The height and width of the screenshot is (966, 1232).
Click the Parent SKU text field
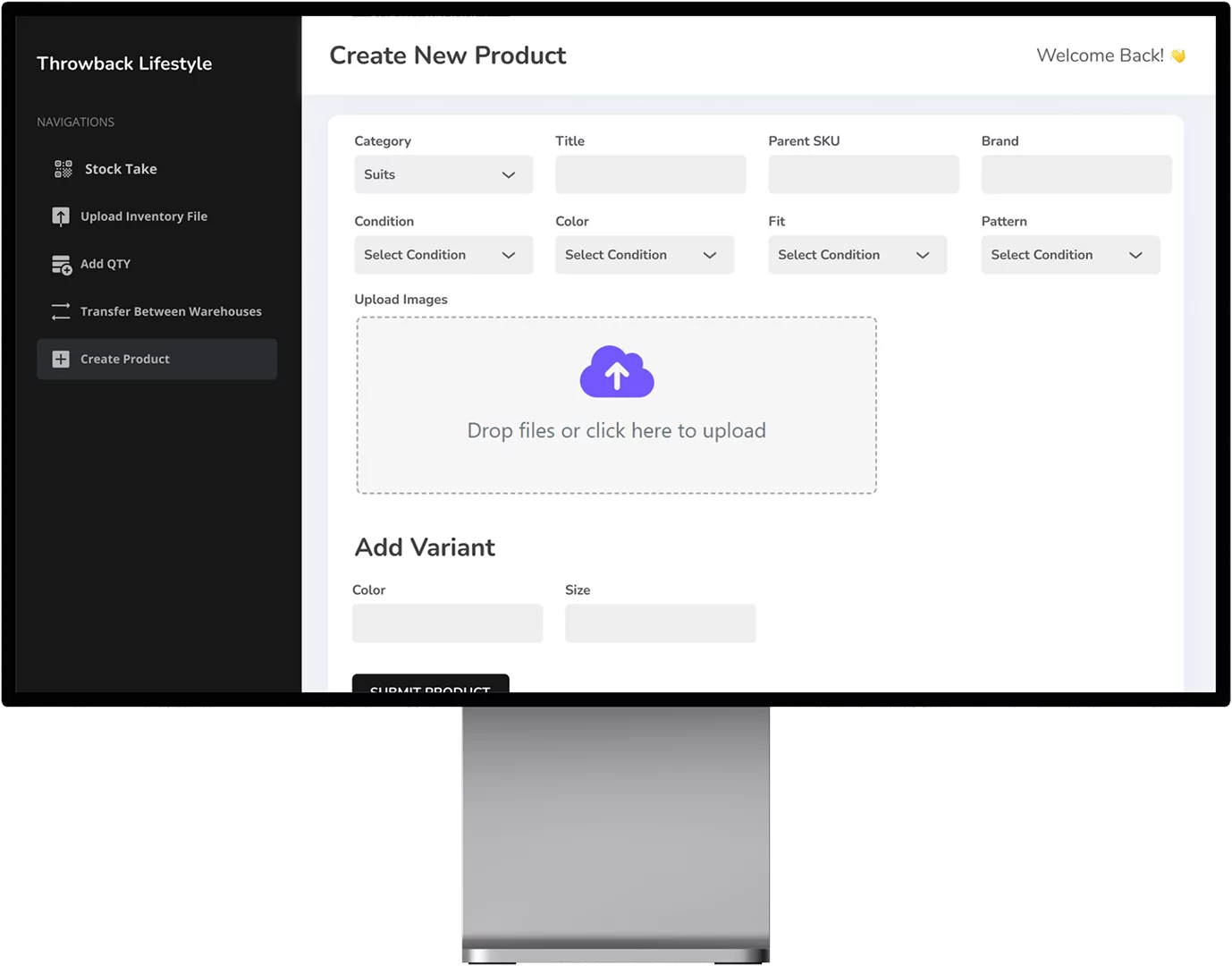863,174
